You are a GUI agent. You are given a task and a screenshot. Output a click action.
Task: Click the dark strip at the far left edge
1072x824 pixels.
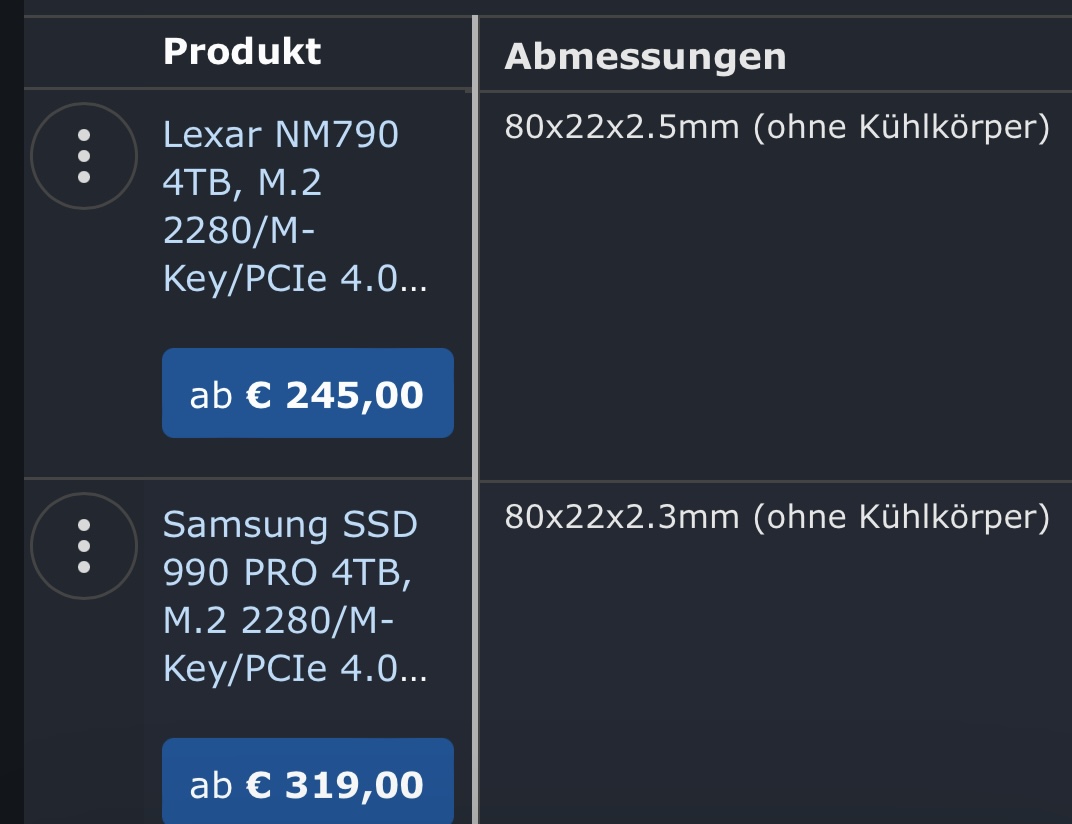[11, 400]
